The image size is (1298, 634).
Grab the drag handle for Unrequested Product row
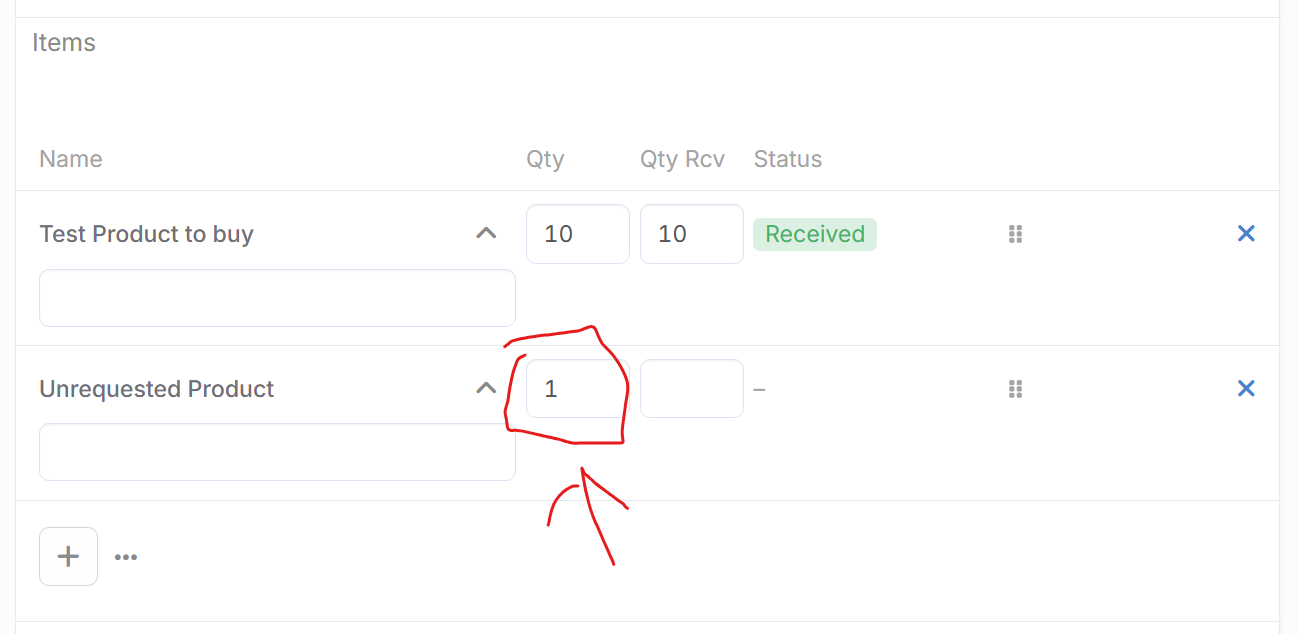tap(1015, 389)
